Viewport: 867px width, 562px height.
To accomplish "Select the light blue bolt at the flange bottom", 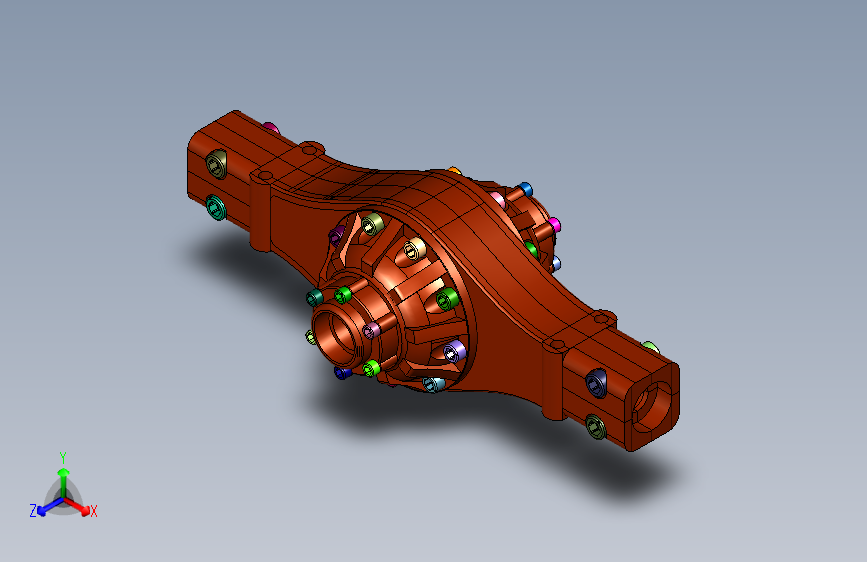I will tap(434, 384).
